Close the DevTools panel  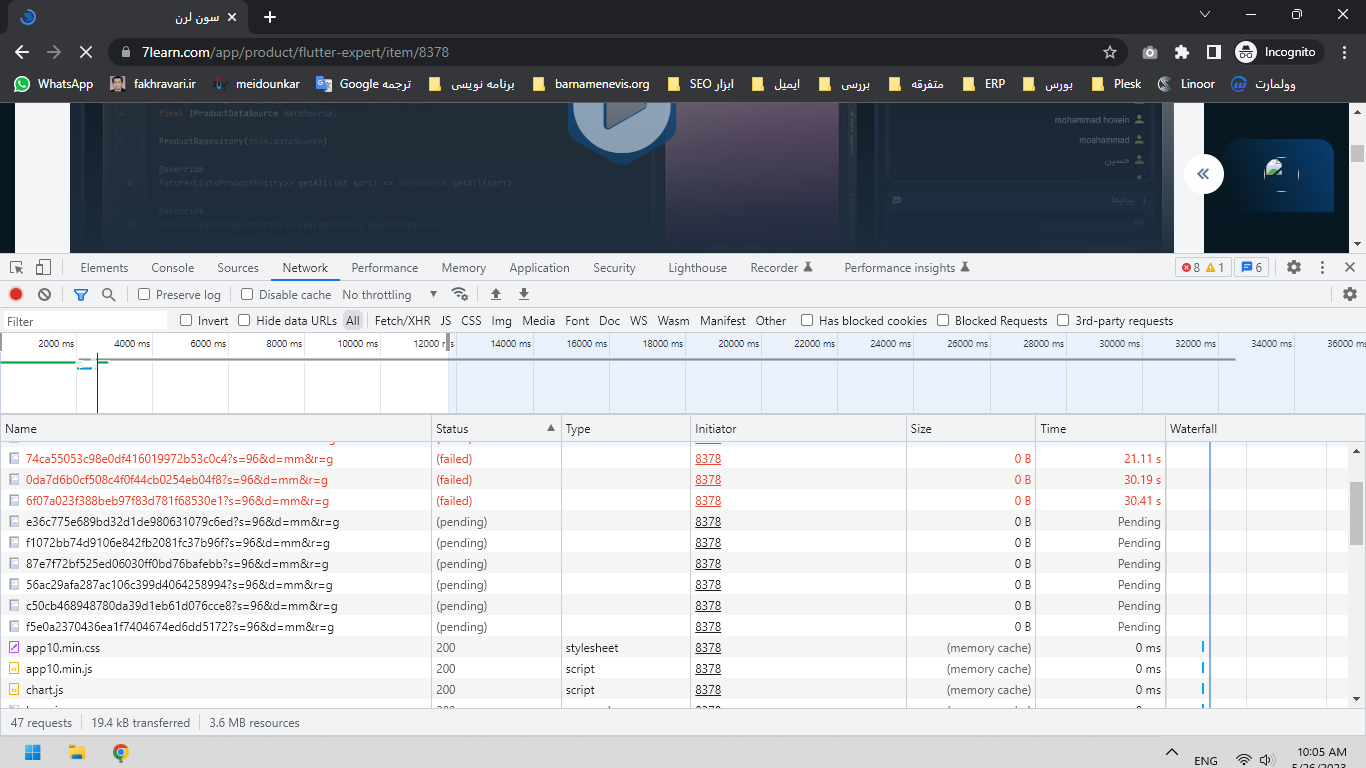1350,267
